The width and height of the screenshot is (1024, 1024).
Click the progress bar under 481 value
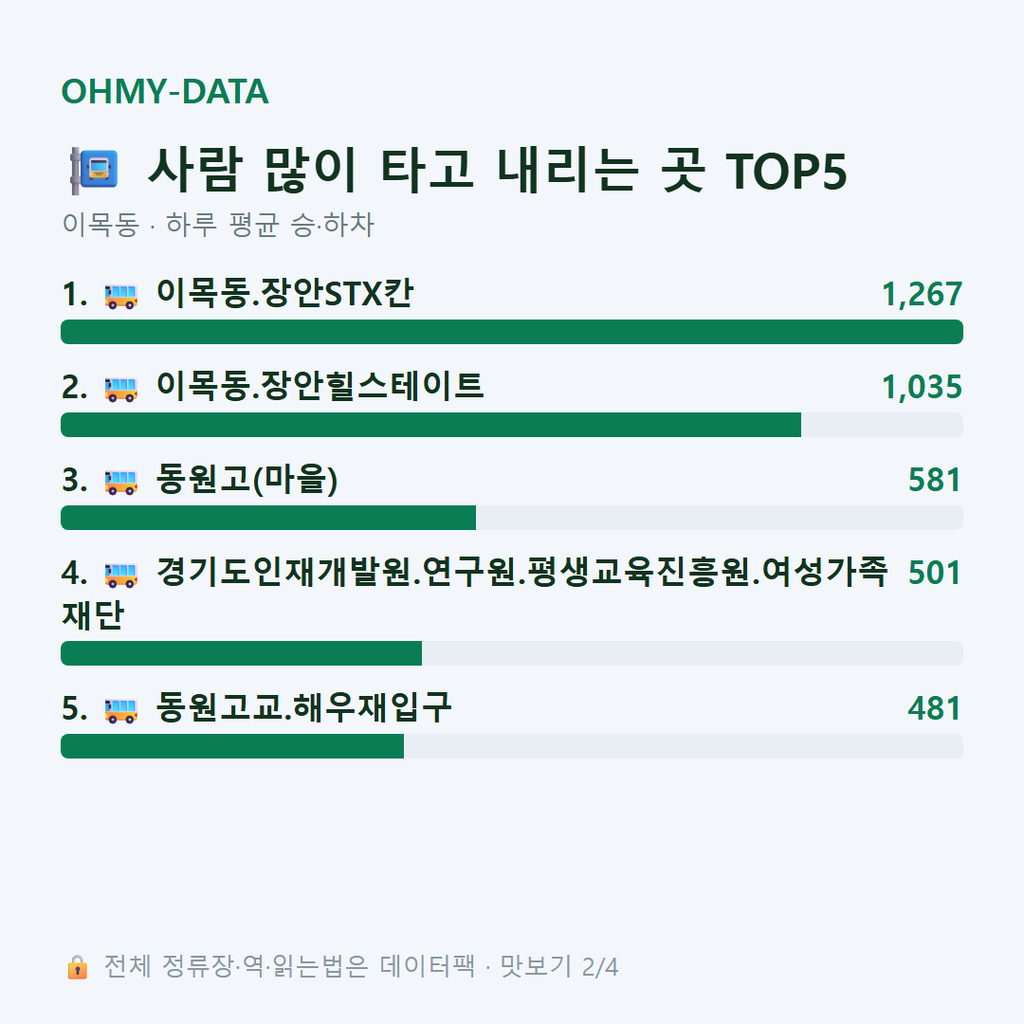coord(512,746)
